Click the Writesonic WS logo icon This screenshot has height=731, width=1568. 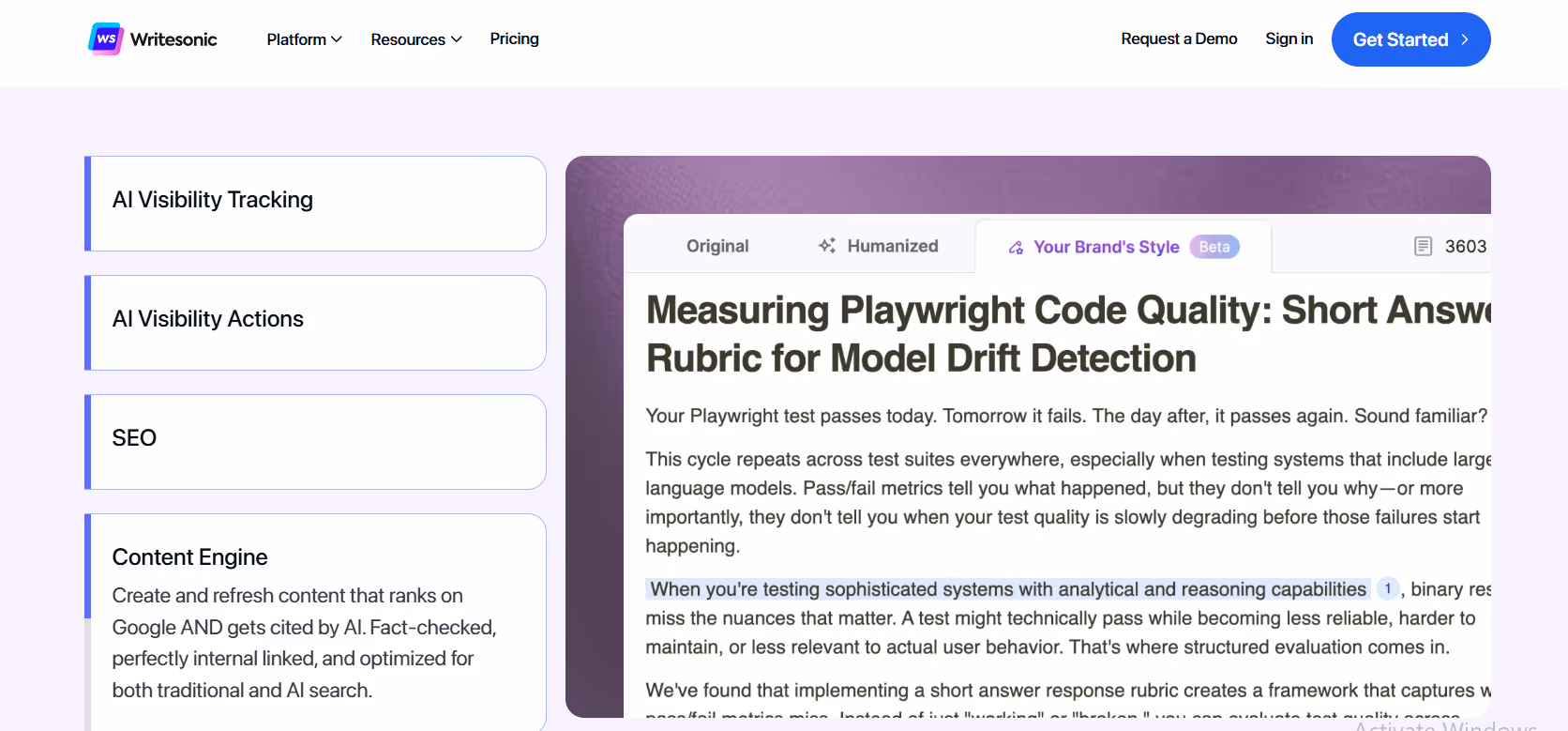click(106, 39)
